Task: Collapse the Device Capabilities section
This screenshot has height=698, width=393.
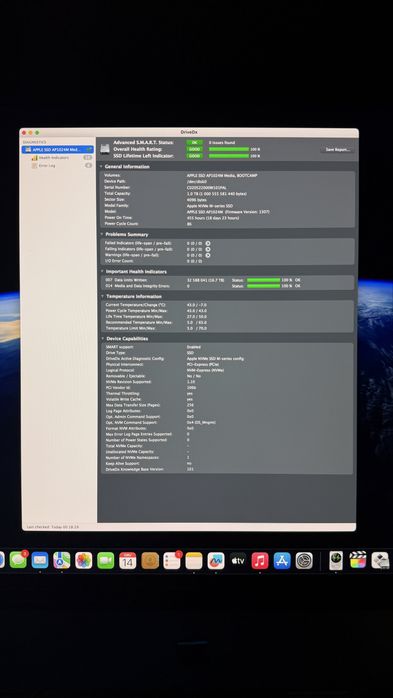Action: coord(102,338)
